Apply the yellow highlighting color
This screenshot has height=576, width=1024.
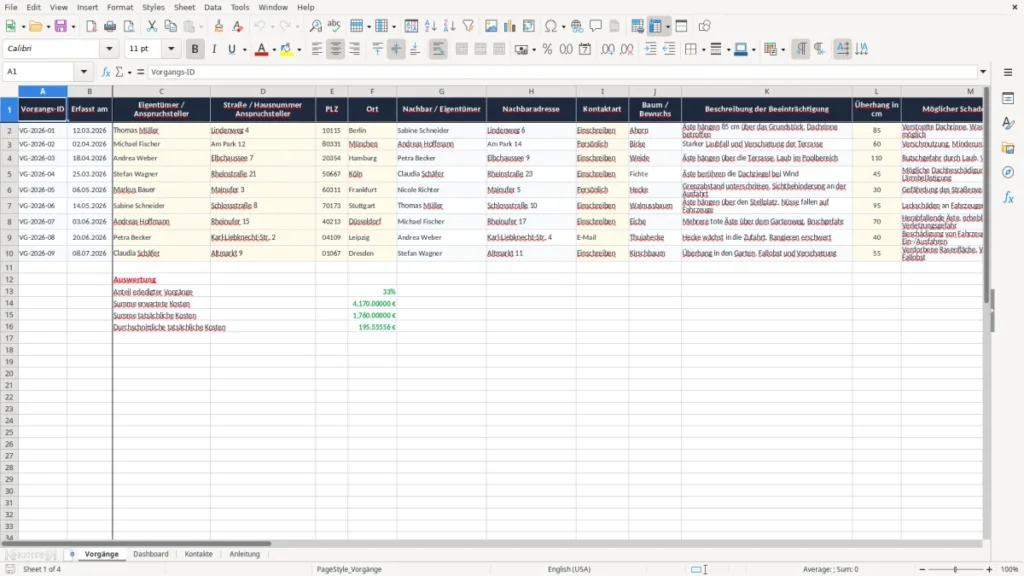point(286,49)
